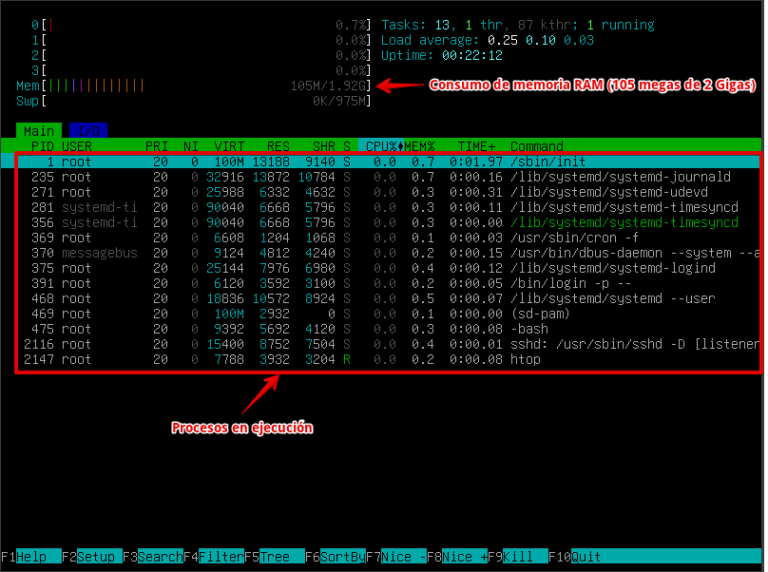The width and height of the screenshot is (768, 572).
Task: Click the CPU 1 usage meter
Action: pyautogui.click(x=201, y=40)
